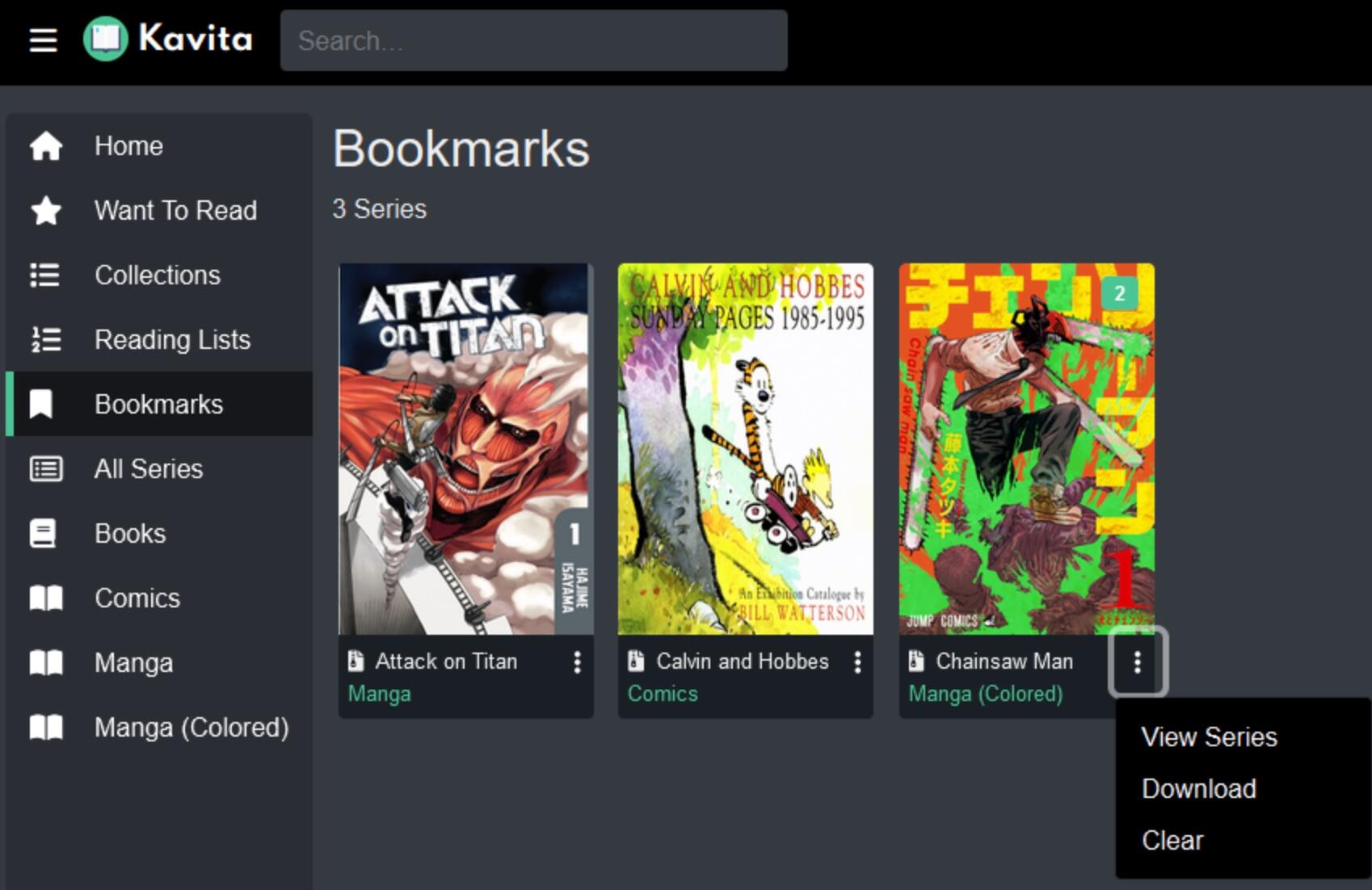
Task: Toggle the hamburger side navigation menu
Action: coord(43,40)
